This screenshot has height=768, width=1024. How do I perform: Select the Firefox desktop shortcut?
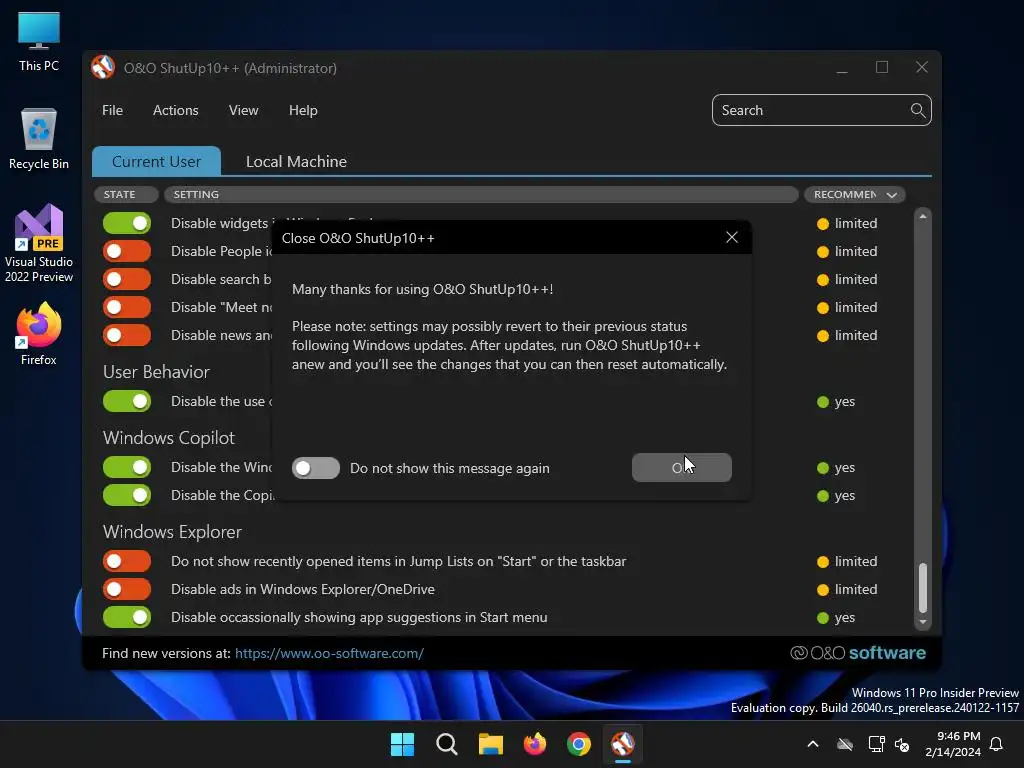coord(39,334)
